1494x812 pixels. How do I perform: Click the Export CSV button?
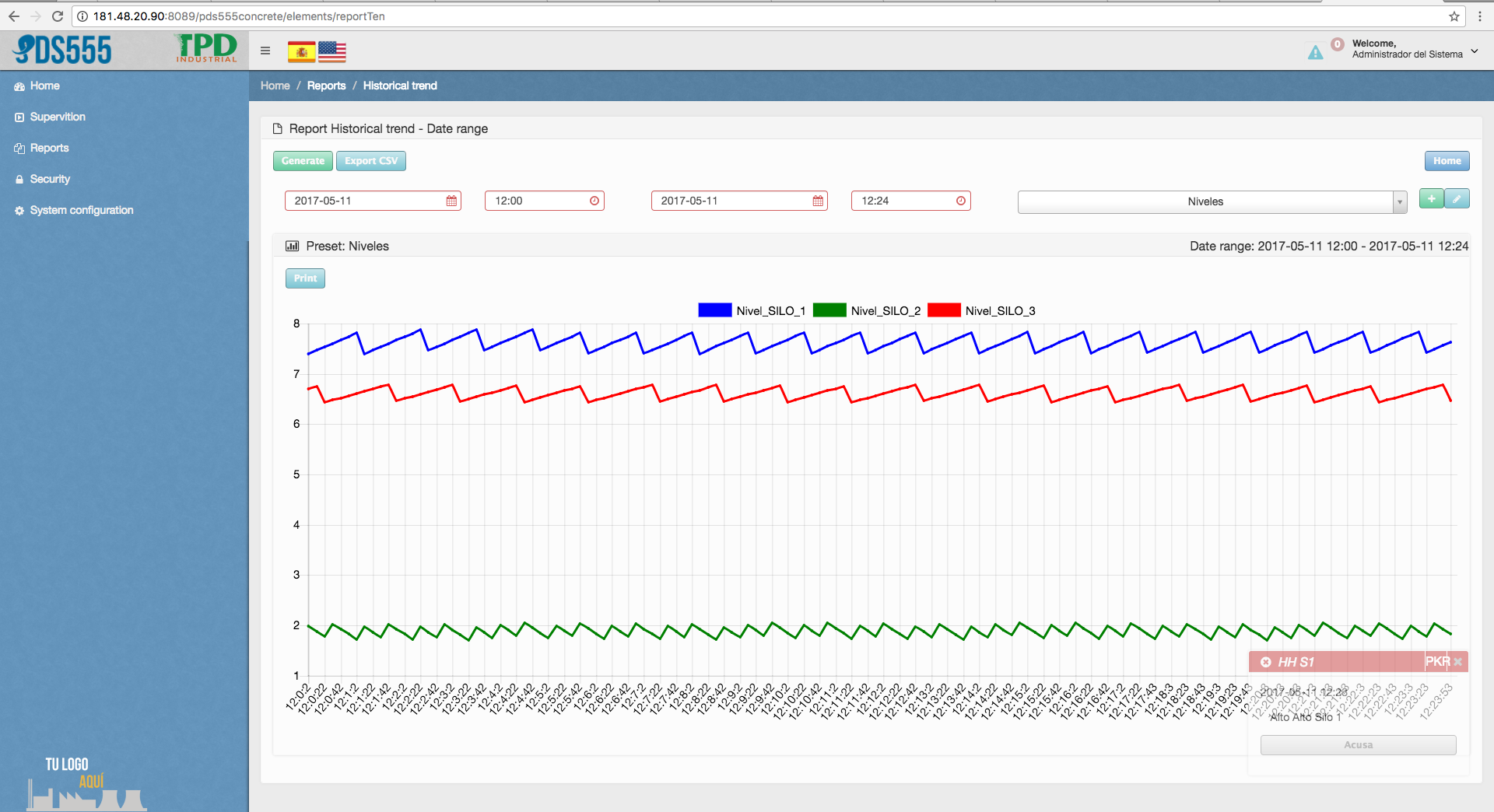pos(371,161)
